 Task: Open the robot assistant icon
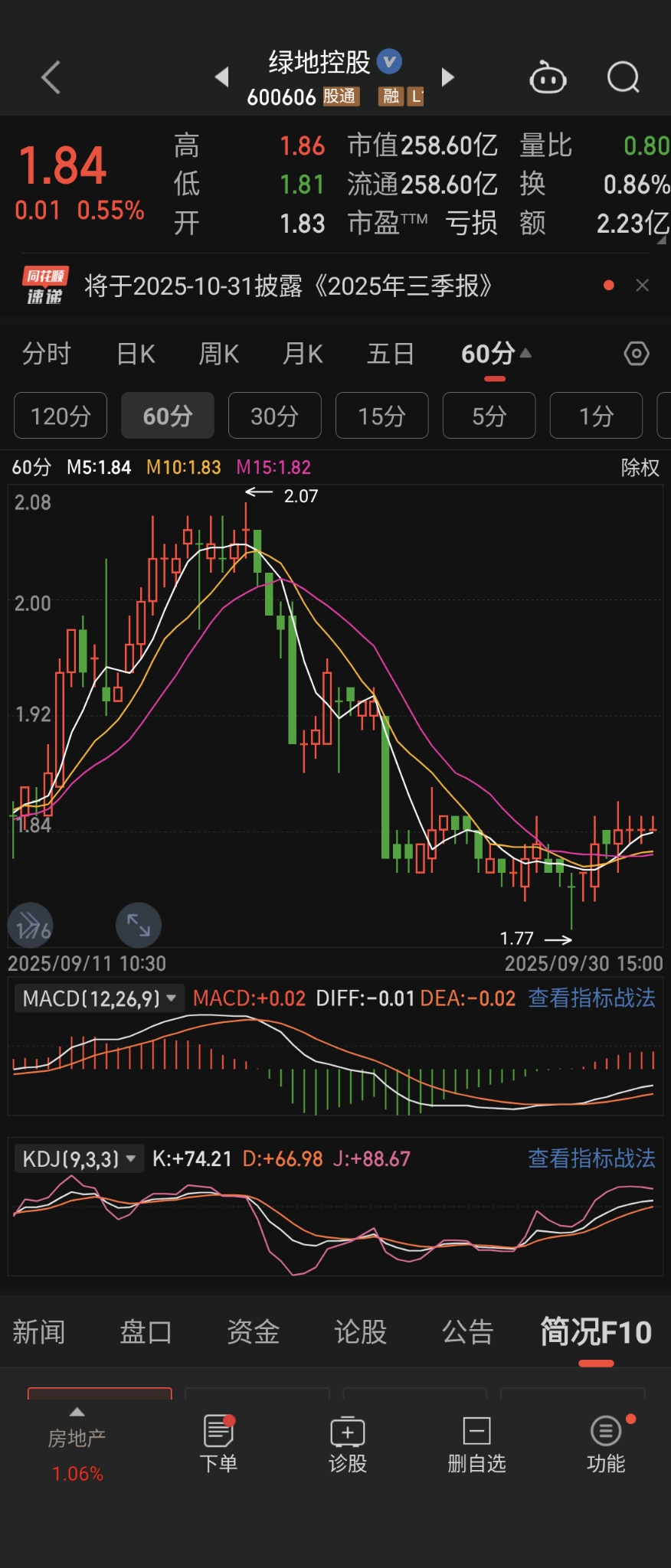pyautogui.click(x=548, y=77)
